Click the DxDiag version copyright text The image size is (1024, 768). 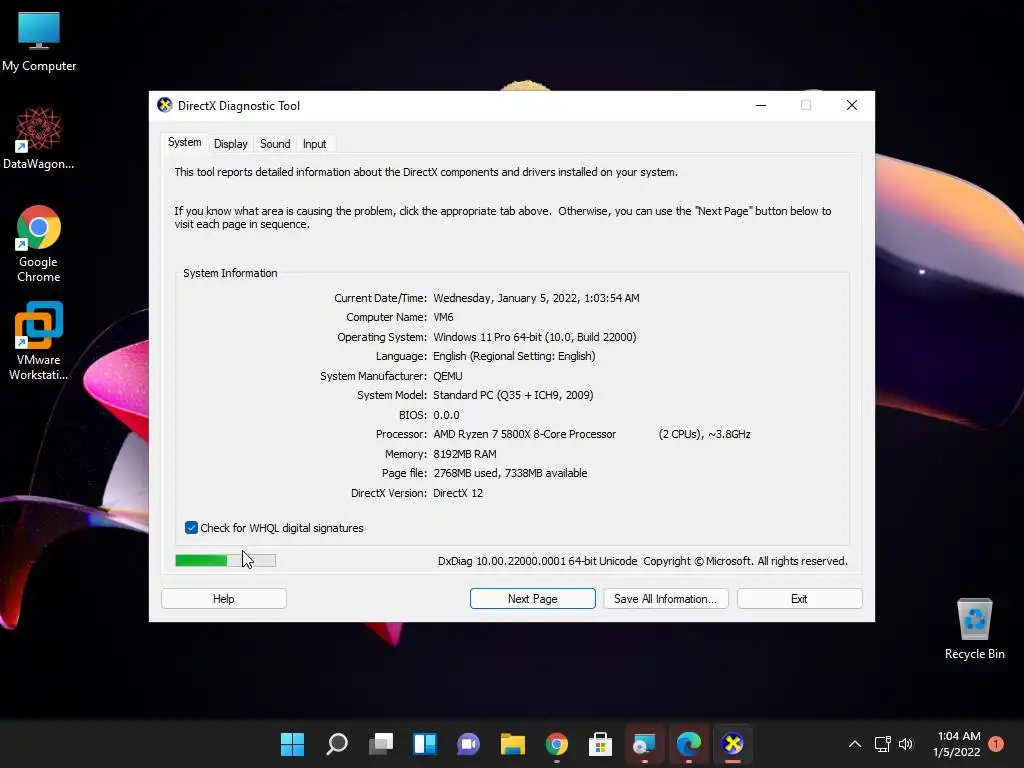(643, 561)
